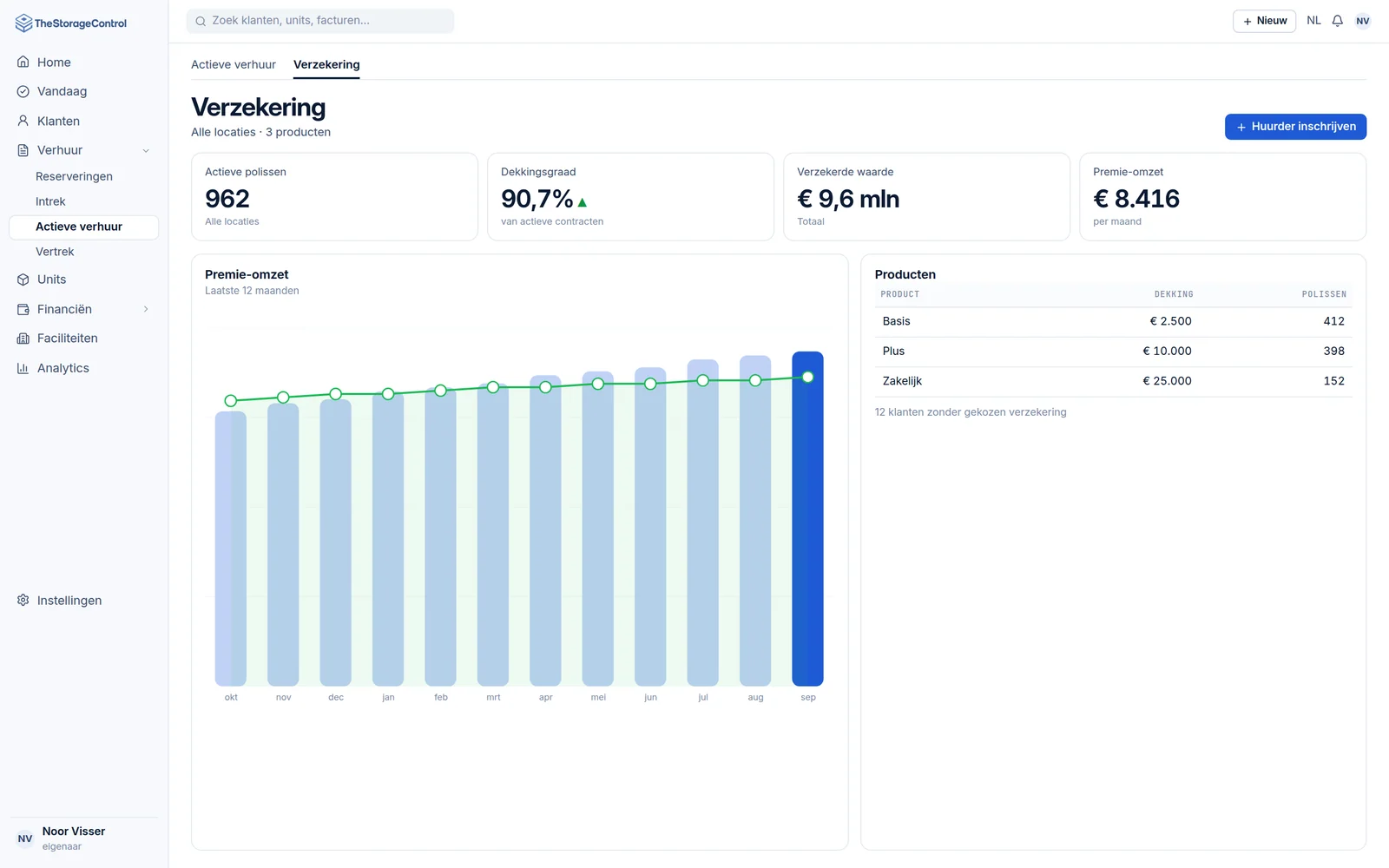This screenshot has width=1389, height=868.
Task: Focus the Zoek klanten search field
Action: tap(320, 21)
